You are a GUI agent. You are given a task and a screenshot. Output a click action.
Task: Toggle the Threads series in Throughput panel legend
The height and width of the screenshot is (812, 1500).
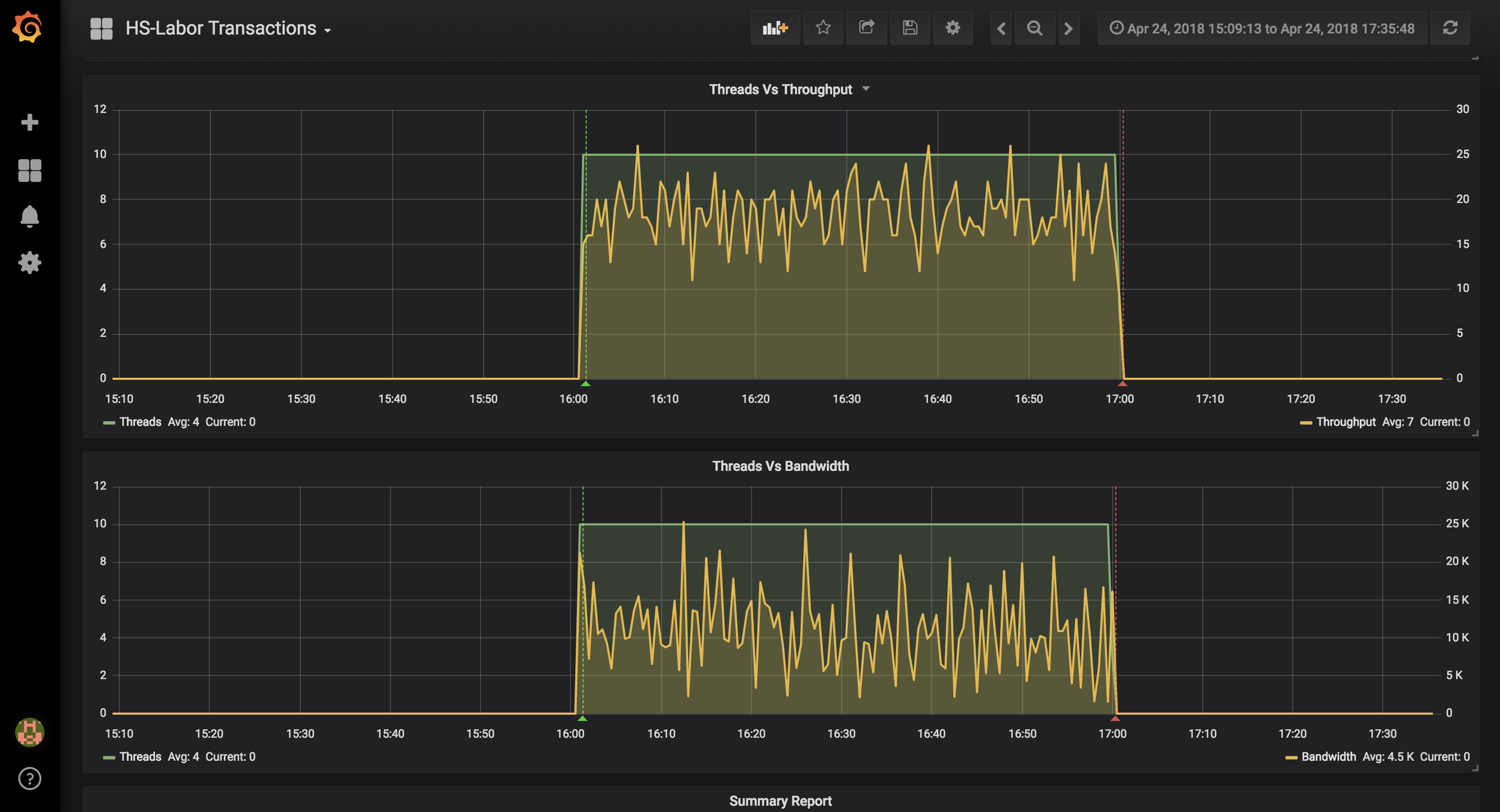(x=140, y=422)
